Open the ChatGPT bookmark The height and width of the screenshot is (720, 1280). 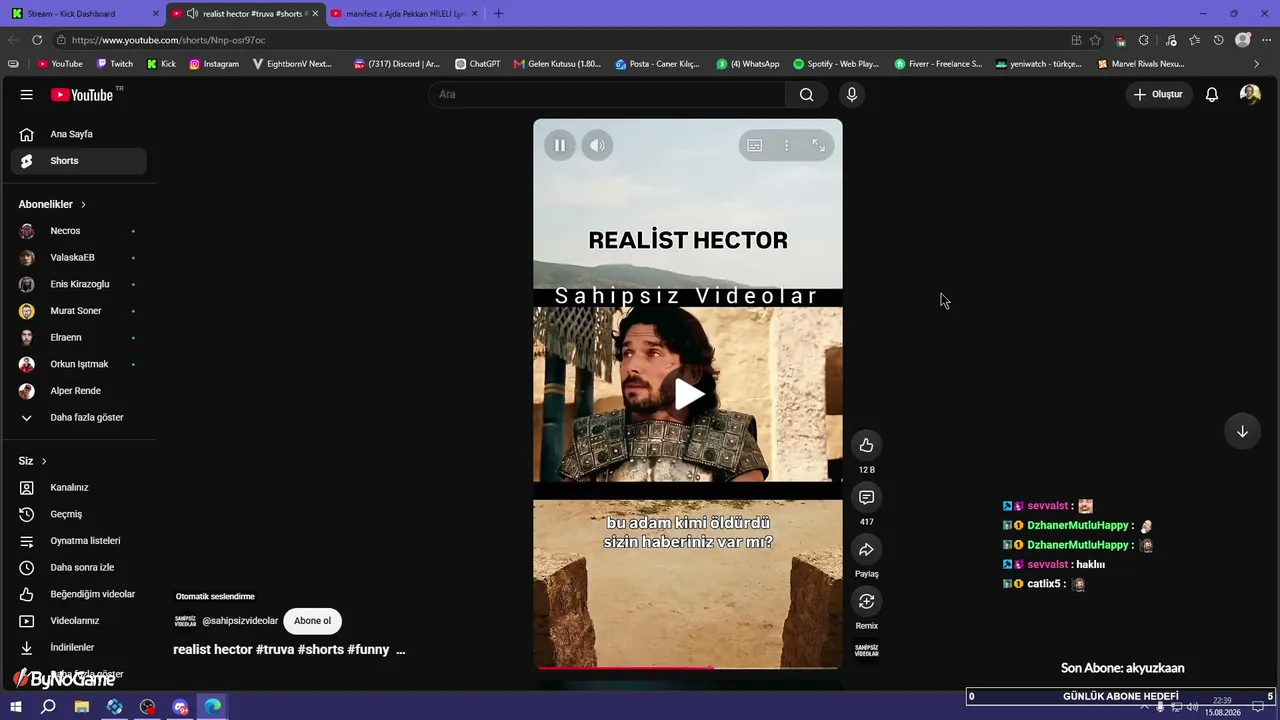point(478,64)
